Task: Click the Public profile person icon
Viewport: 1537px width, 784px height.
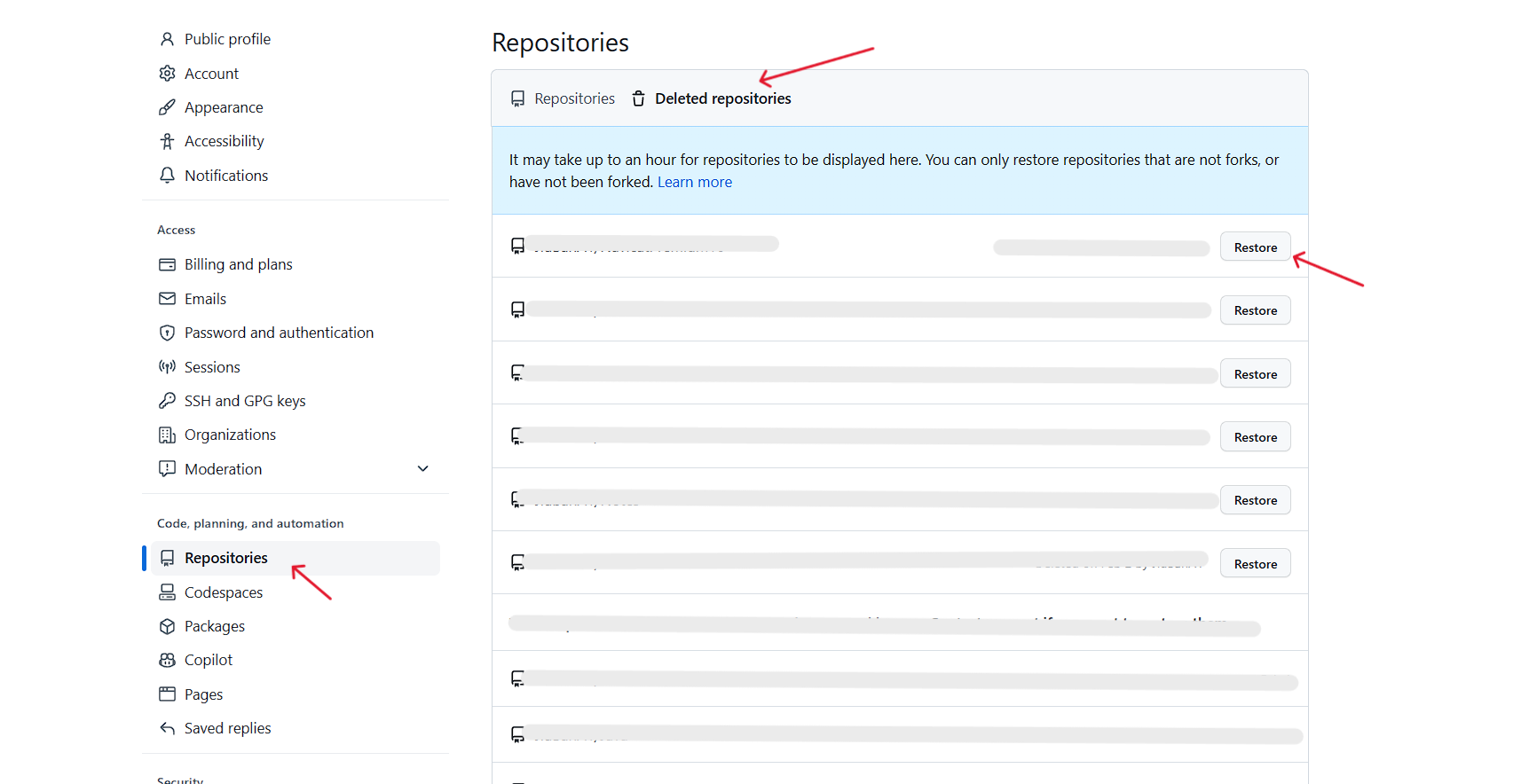Action: (167, 39)
